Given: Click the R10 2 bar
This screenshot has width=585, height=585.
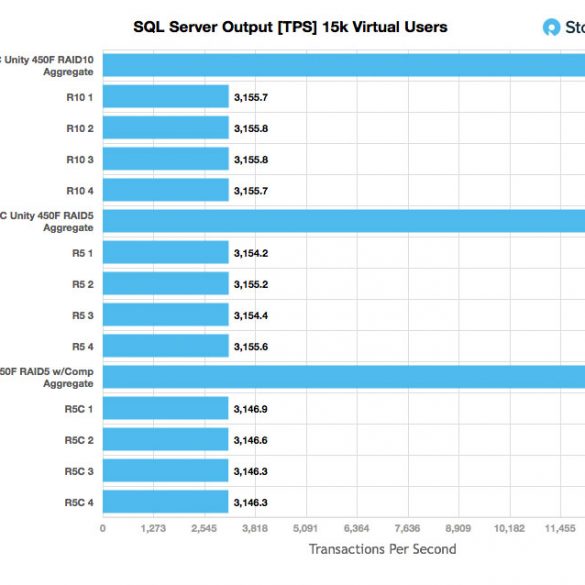Looking at the screenshot, I should click(x=166, y=128).
